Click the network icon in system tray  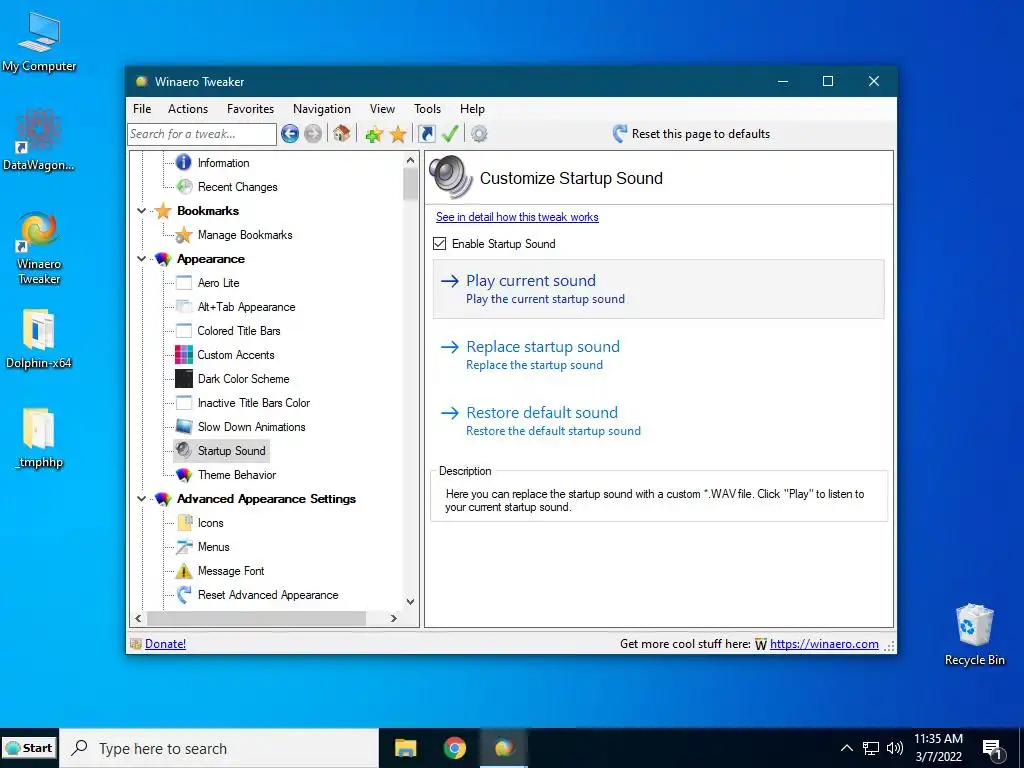(x=871, y=748)
